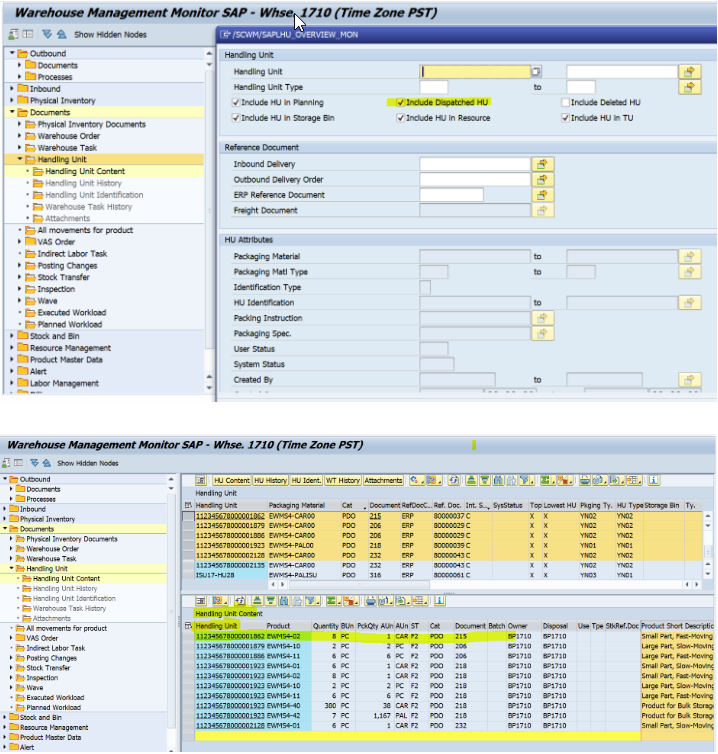Click the HU Content button
Viewport: 718px width, 754px height.
point(232,480)
